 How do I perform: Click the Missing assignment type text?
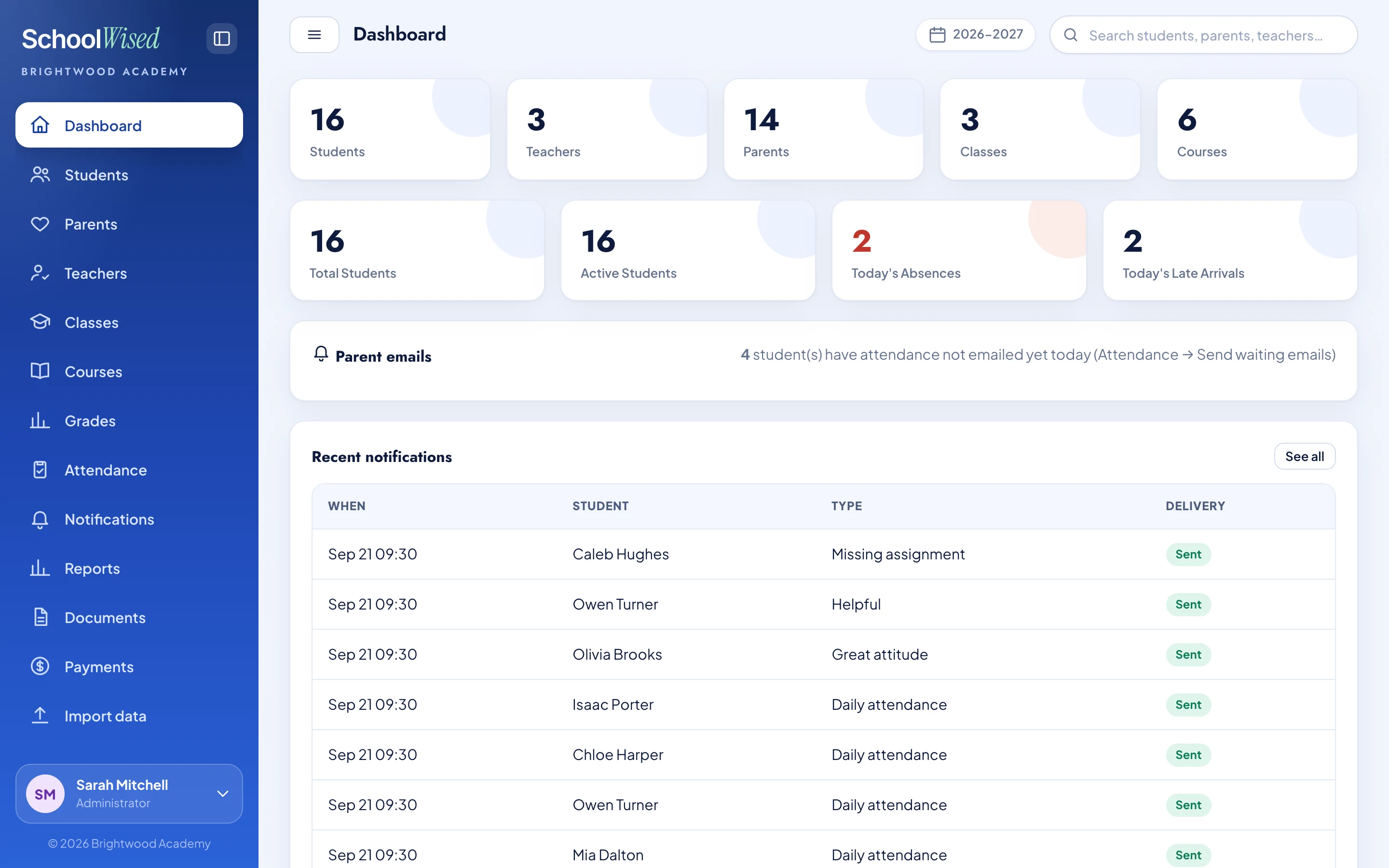pos(898,554)
